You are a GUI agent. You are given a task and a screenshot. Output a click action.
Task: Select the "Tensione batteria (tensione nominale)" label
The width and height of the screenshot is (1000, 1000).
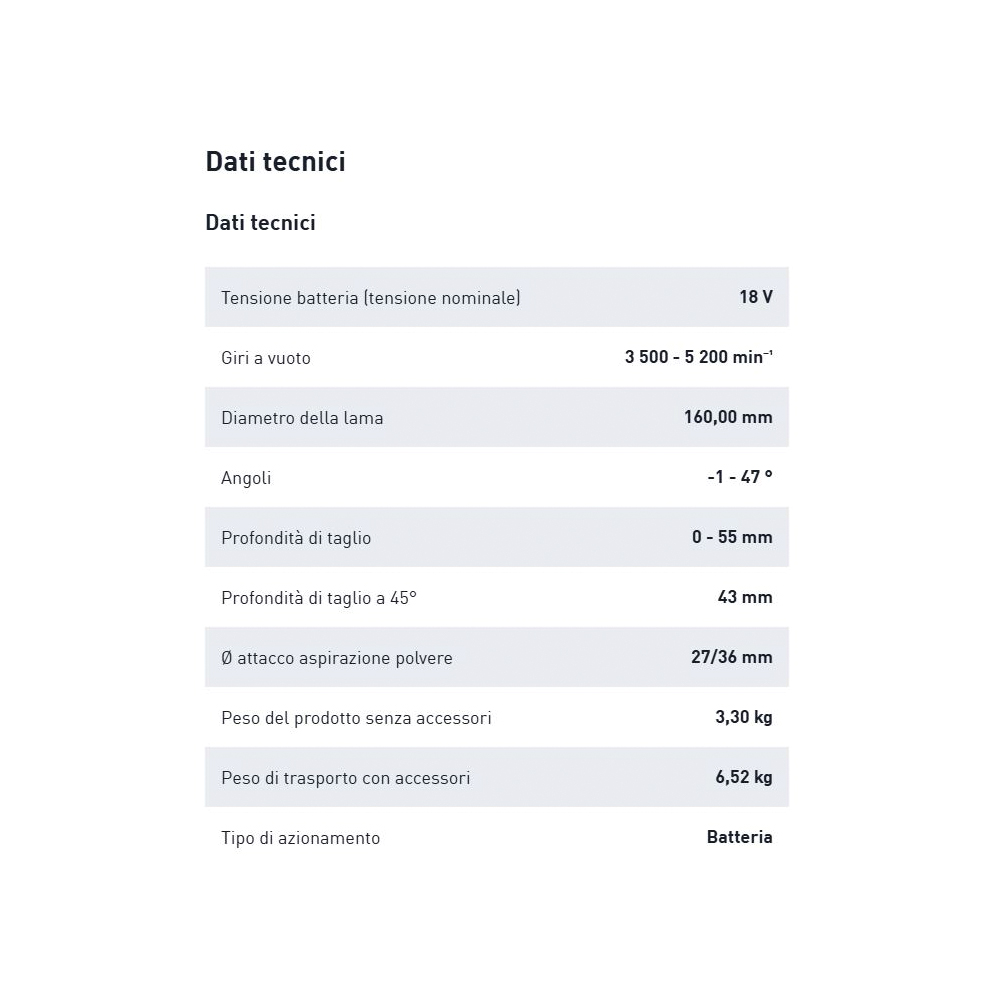pos(370,298)
